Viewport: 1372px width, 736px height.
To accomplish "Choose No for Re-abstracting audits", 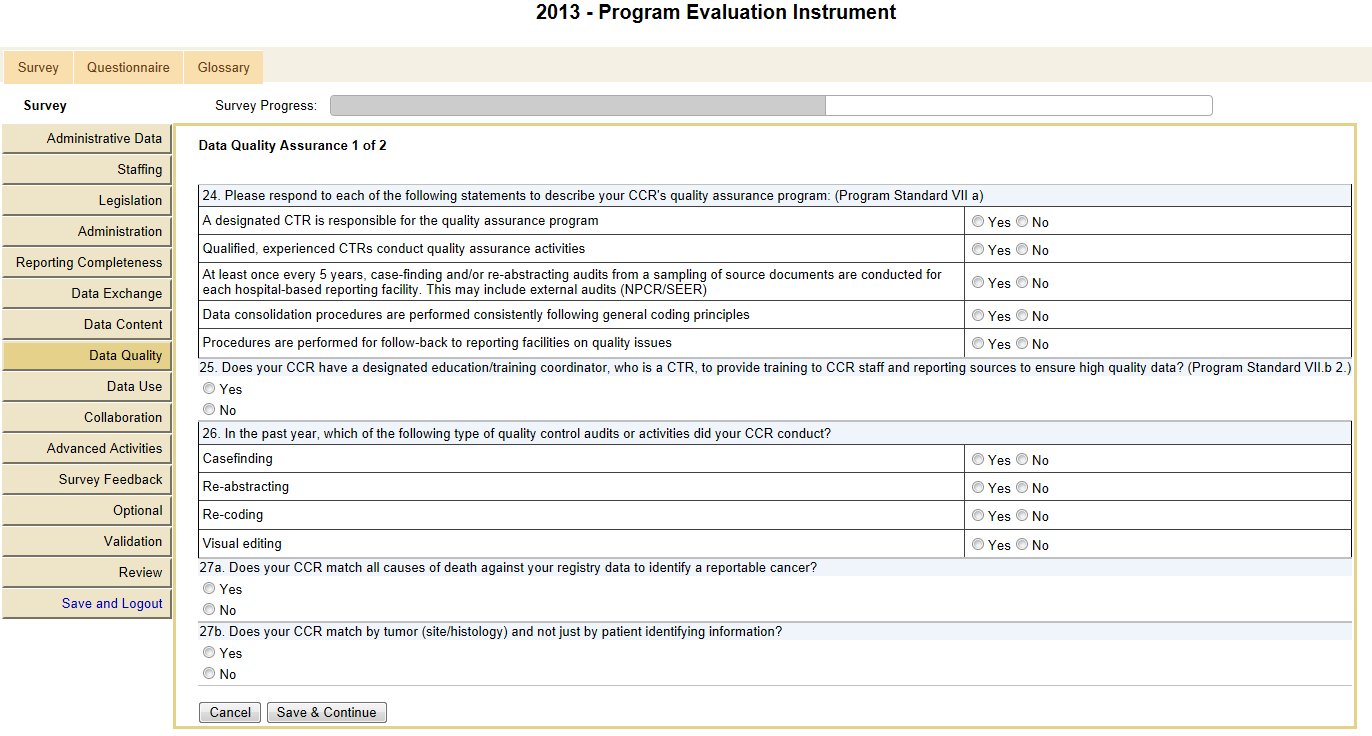I will [1022, 488].
